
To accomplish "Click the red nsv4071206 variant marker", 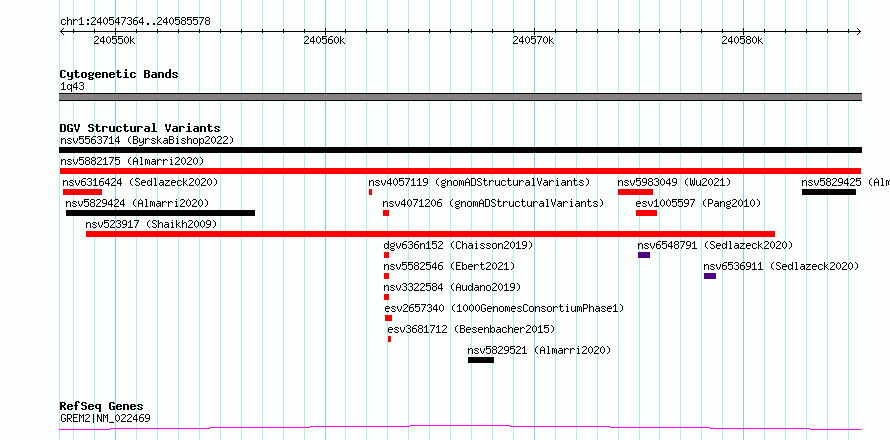I will [x=386, y=213].
